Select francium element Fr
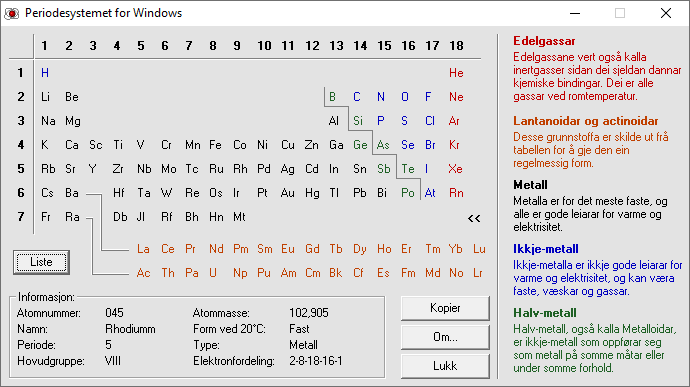Screen dimensions: 690x387 [x=46, y=217]
